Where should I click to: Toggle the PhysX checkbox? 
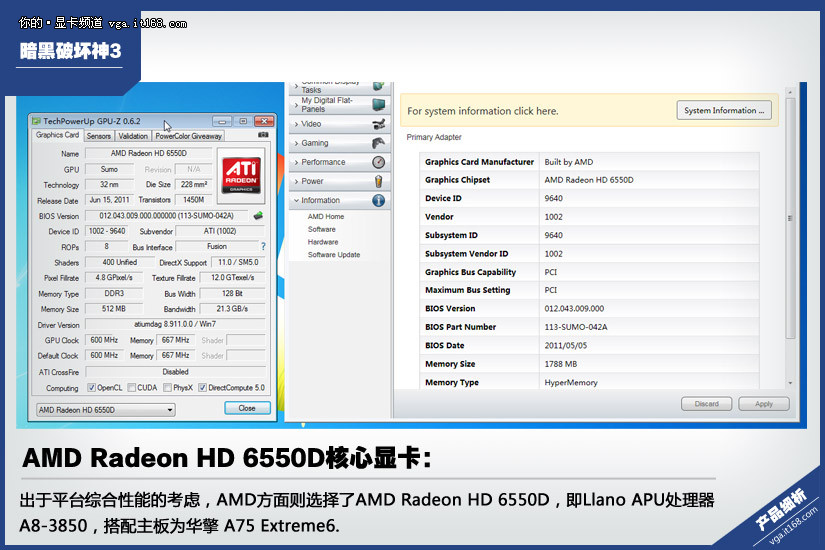point(167,388)
